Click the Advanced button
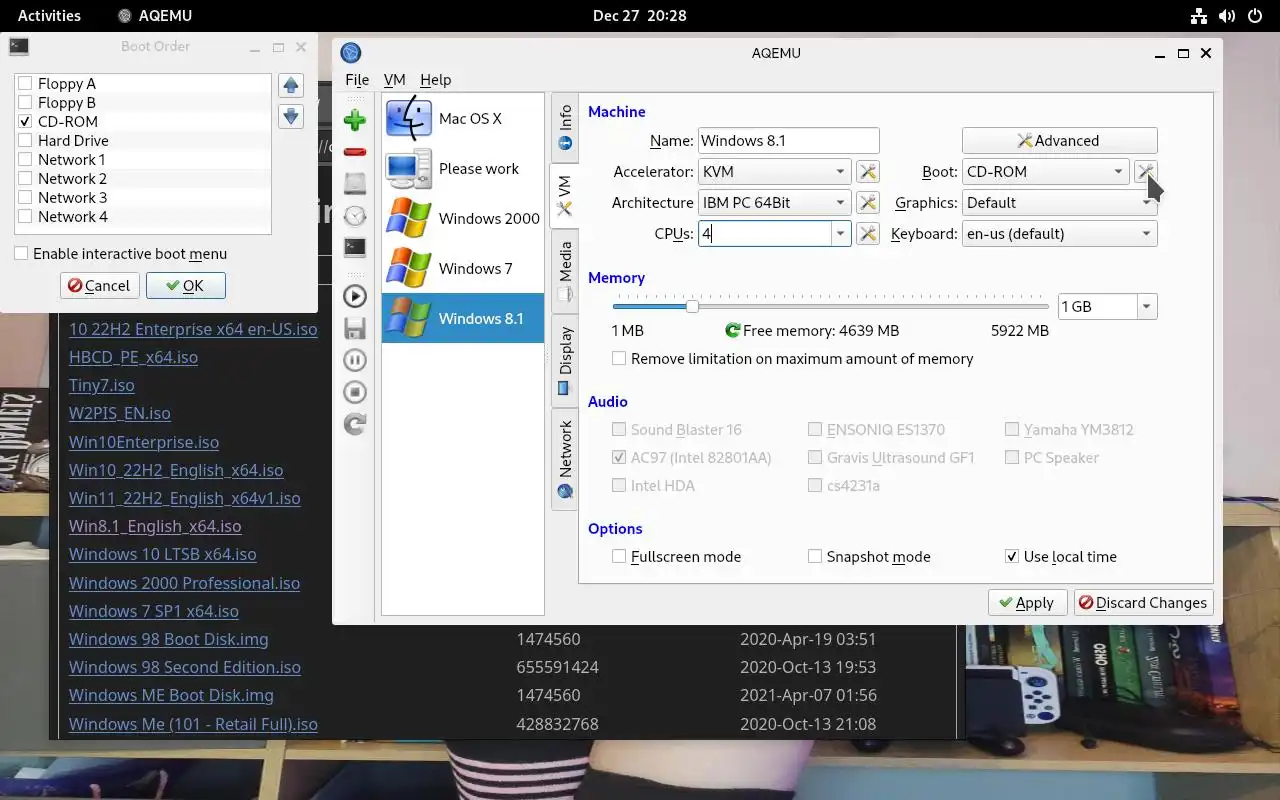 click(x=1059, y=141)
